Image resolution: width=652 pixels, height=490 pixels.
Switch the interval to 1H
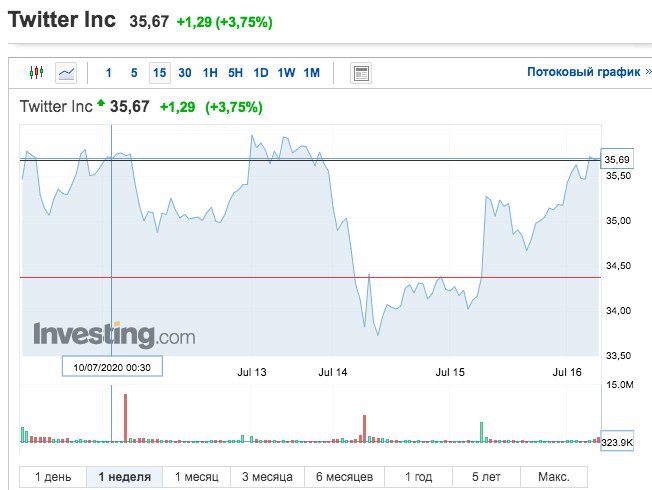(210, 72)
